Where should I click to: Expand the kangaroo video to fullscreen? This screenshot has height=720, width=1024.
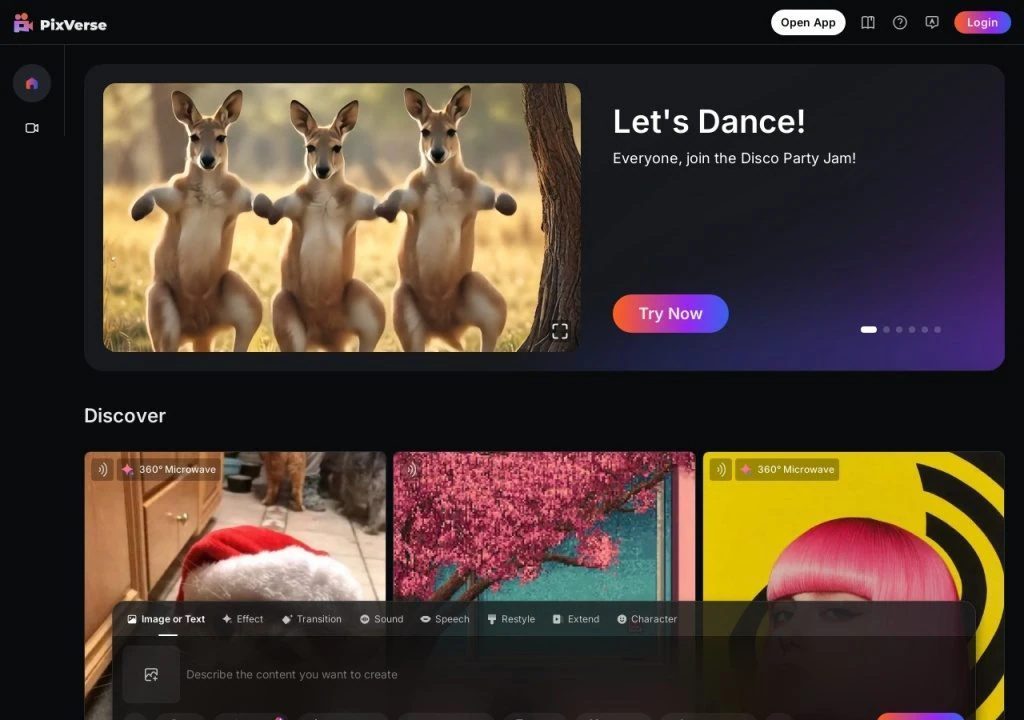560,331
